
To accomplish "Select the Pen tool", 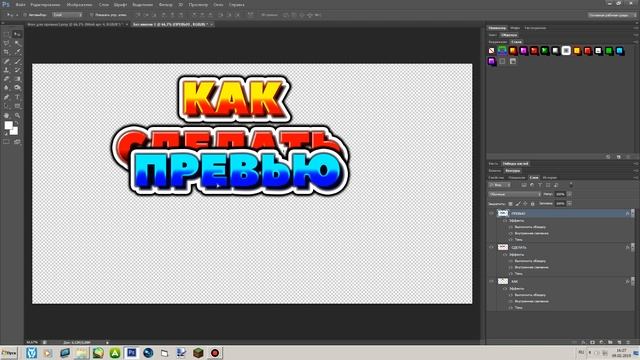I will point(7,97).
